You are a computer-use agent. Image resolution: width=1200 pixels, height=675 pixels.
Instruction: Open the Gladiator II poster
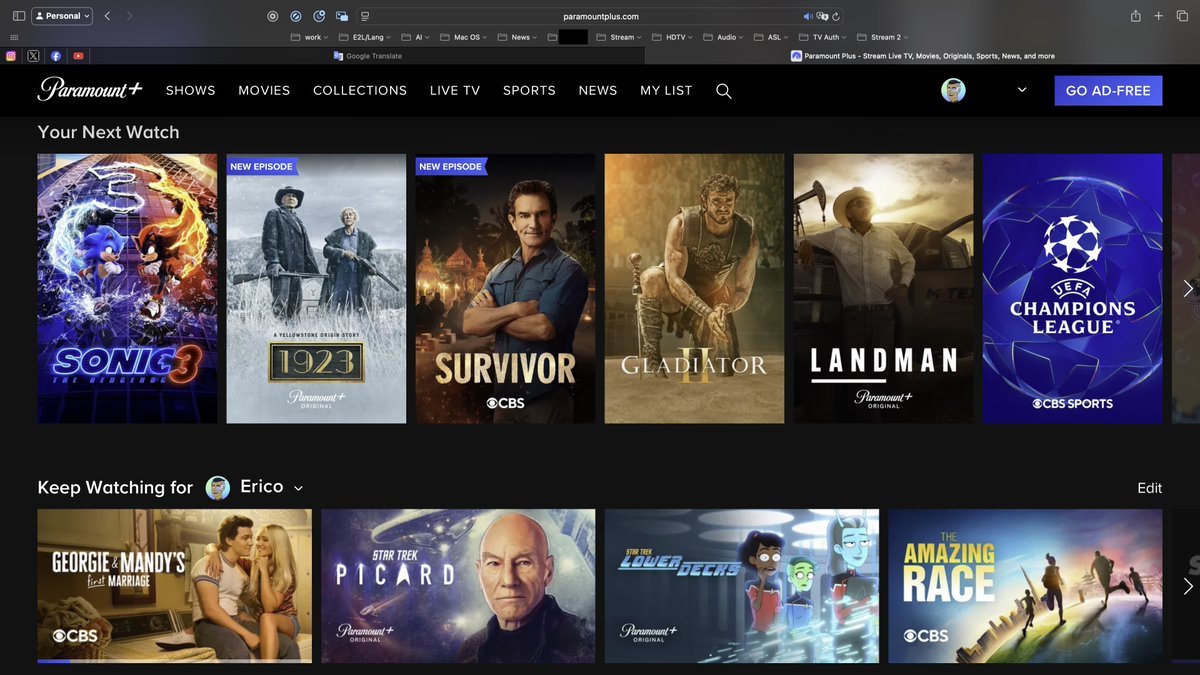[694, 288]
